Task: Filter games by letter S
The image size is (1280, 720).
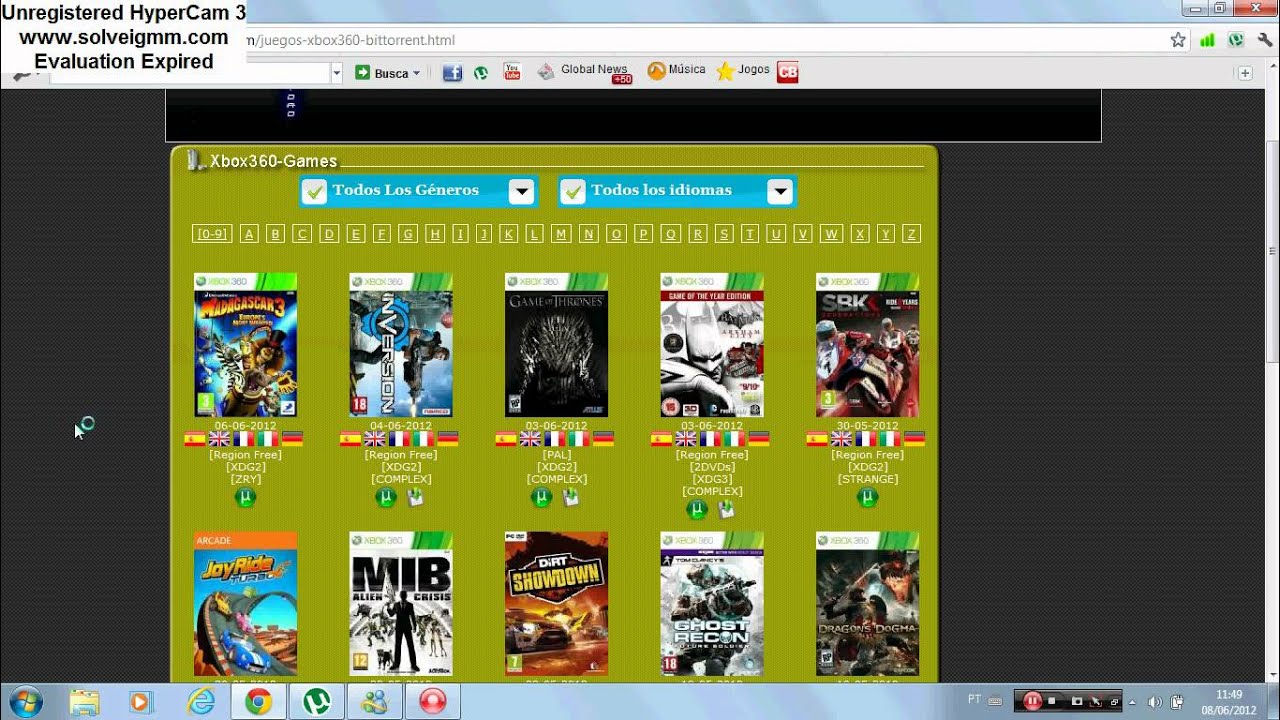Action: (x=724, y=234)
